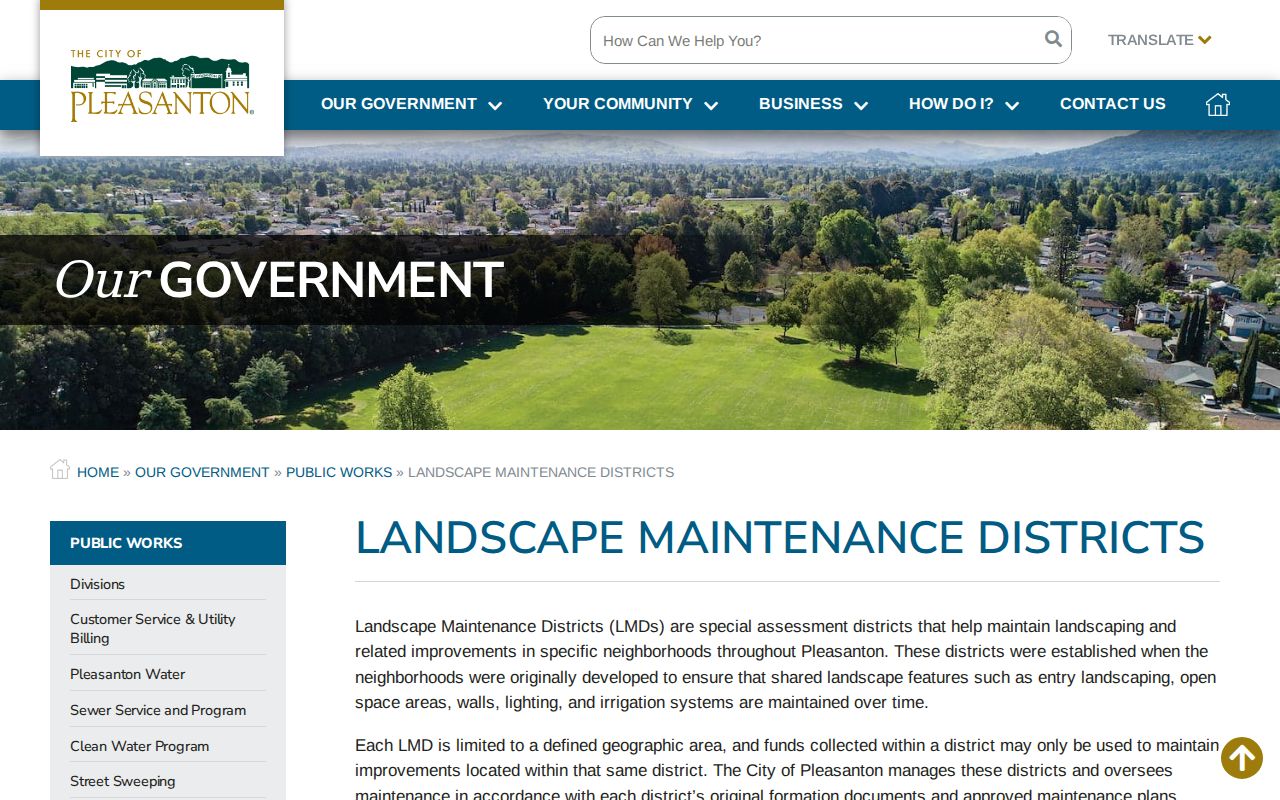The height and width of the screenshot is (800, 1280).
Task: Open Divisions in the sidebar
Action: click(97, 584)
